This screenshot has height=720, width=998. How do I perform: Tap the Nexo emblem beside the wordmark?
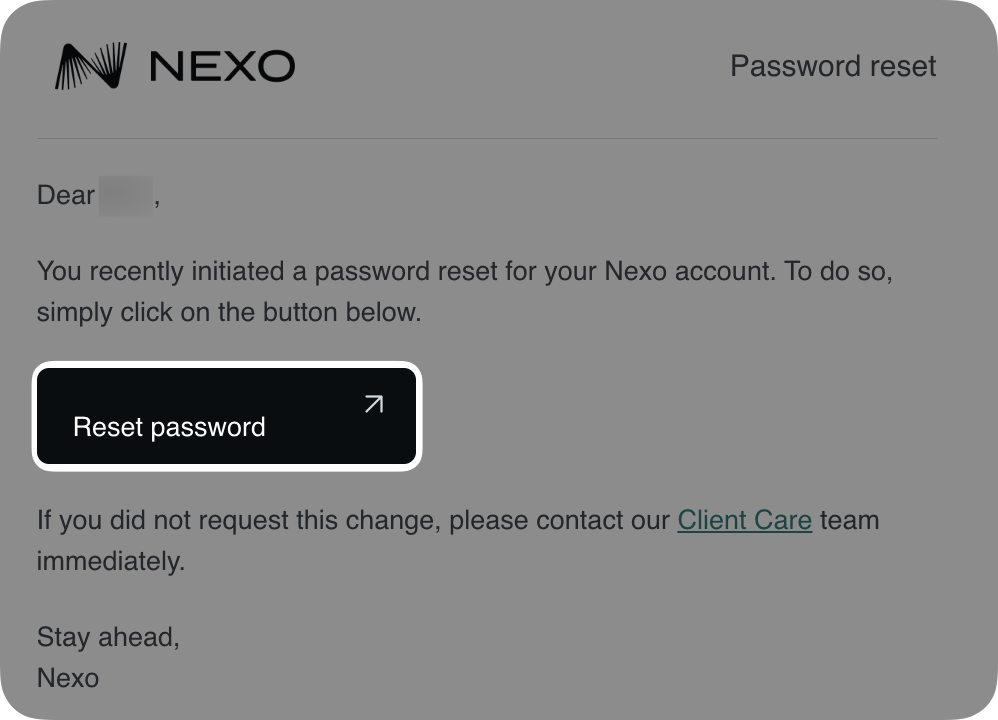tap(88, 65)
